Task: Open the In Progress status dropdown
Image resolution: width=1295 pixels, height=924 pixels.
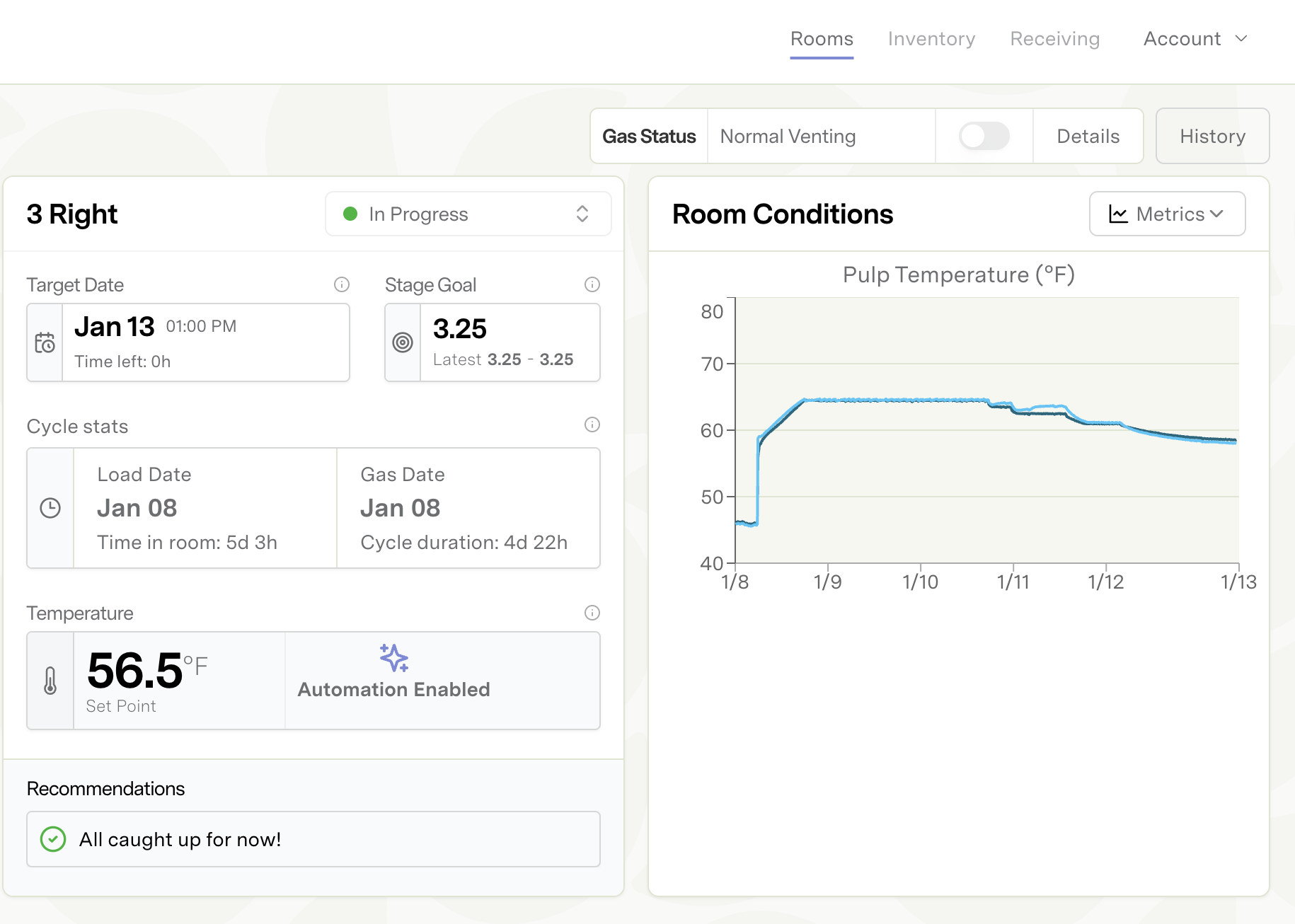Action: 468,214
